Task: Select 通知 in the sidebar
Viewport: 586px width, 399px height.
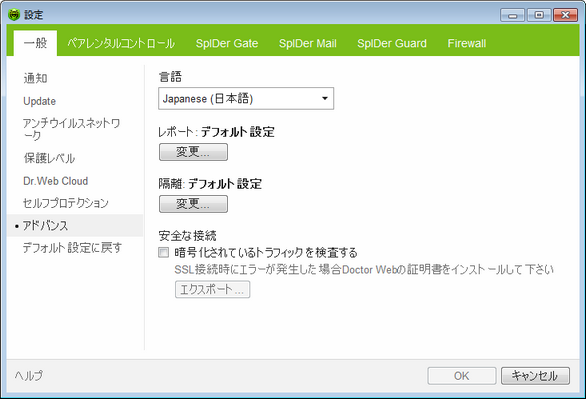Action: click(x=35, y=78)
